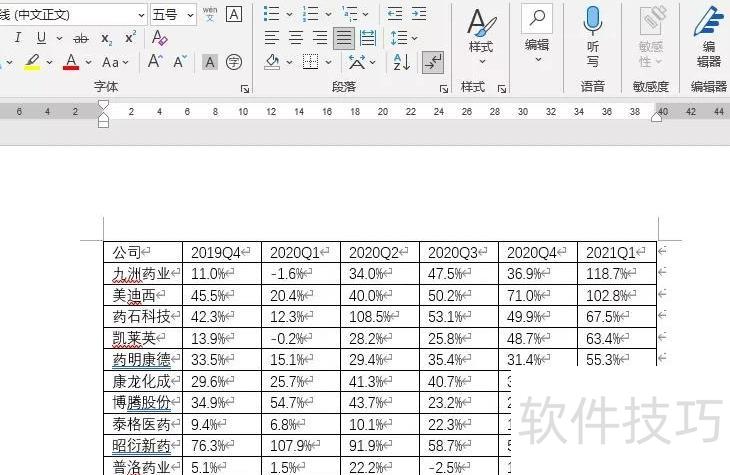Apply red font color swatch
Image resolution: width=730 pixels, height=475 pixels.
tap(71, 62)
